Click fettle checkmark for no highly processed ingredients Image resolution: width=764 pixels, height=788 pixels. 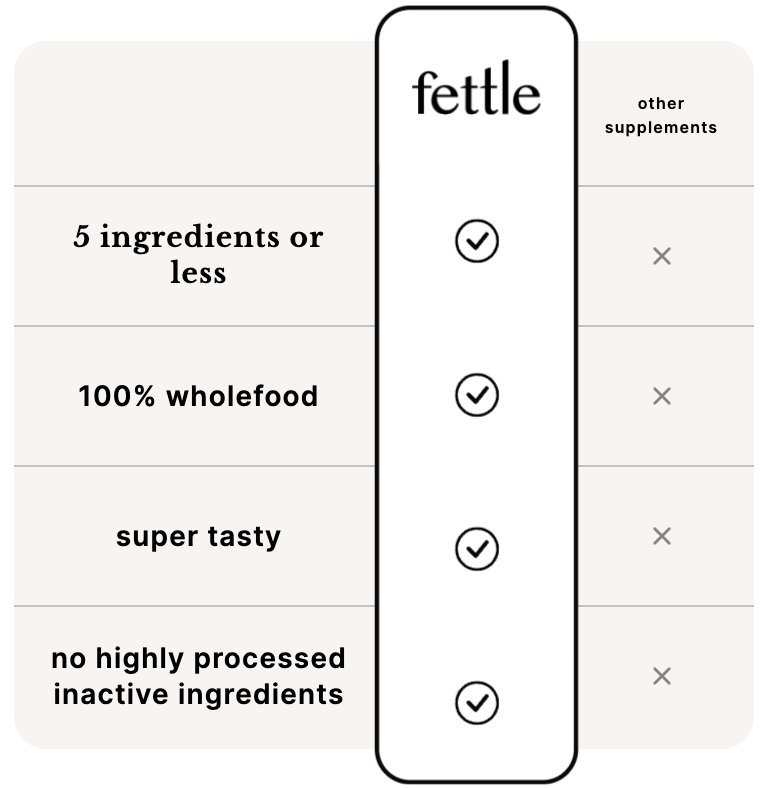click(x=476, y=703)
